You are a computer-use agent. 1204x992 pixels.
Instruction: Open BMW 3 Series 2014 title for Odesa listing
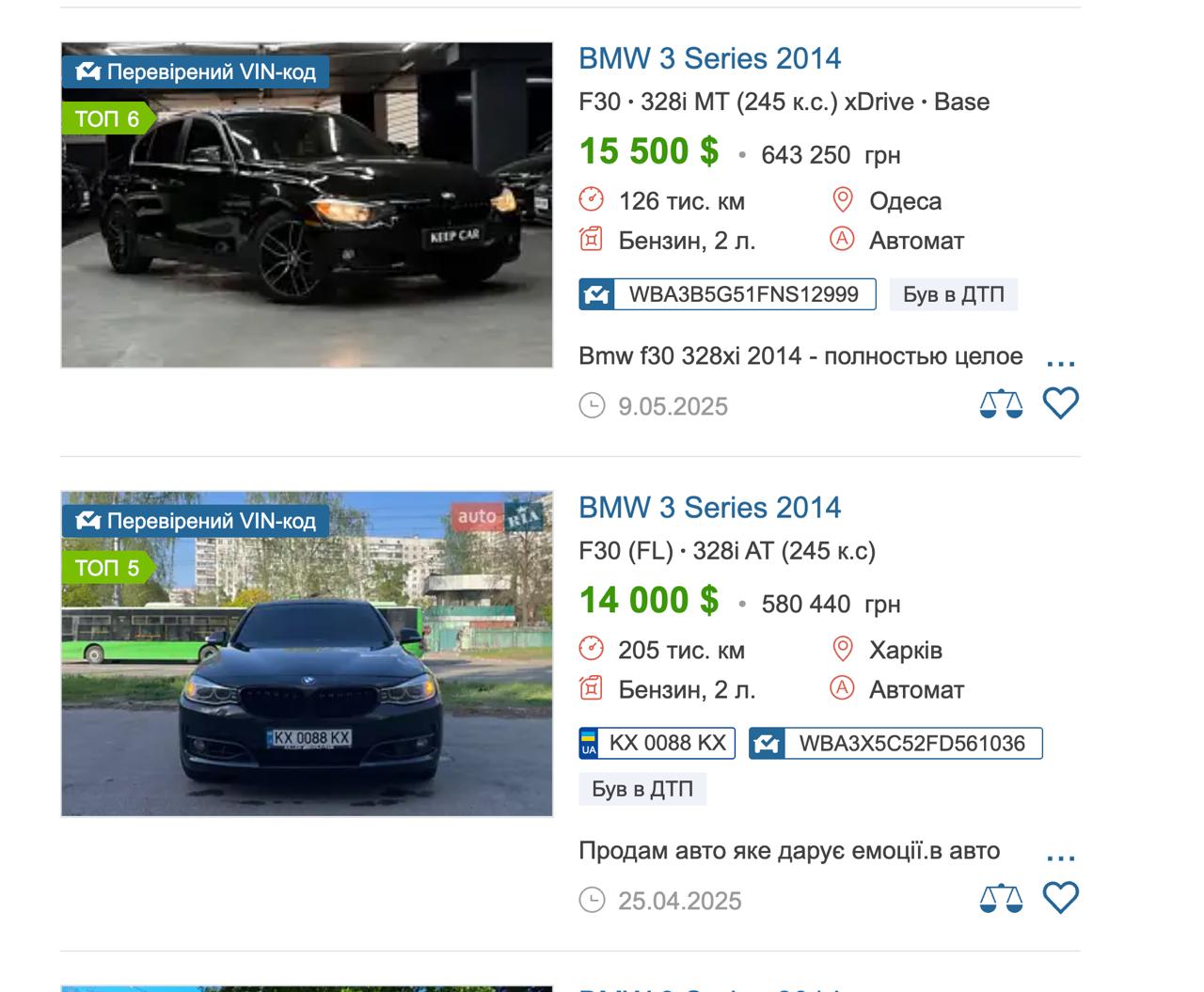coord(709,58)
